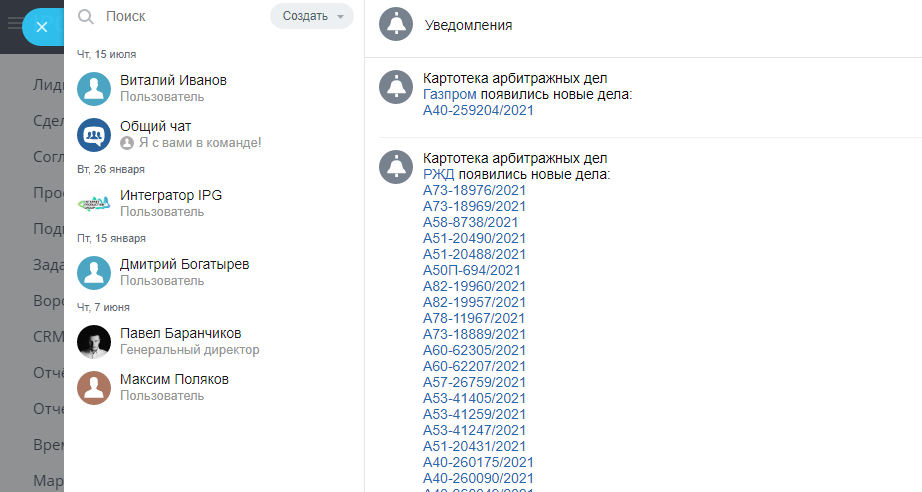Screen dimensions: 922x492
Task: Open chat with Виталий Иванов
Action: (x=173, y=88)
